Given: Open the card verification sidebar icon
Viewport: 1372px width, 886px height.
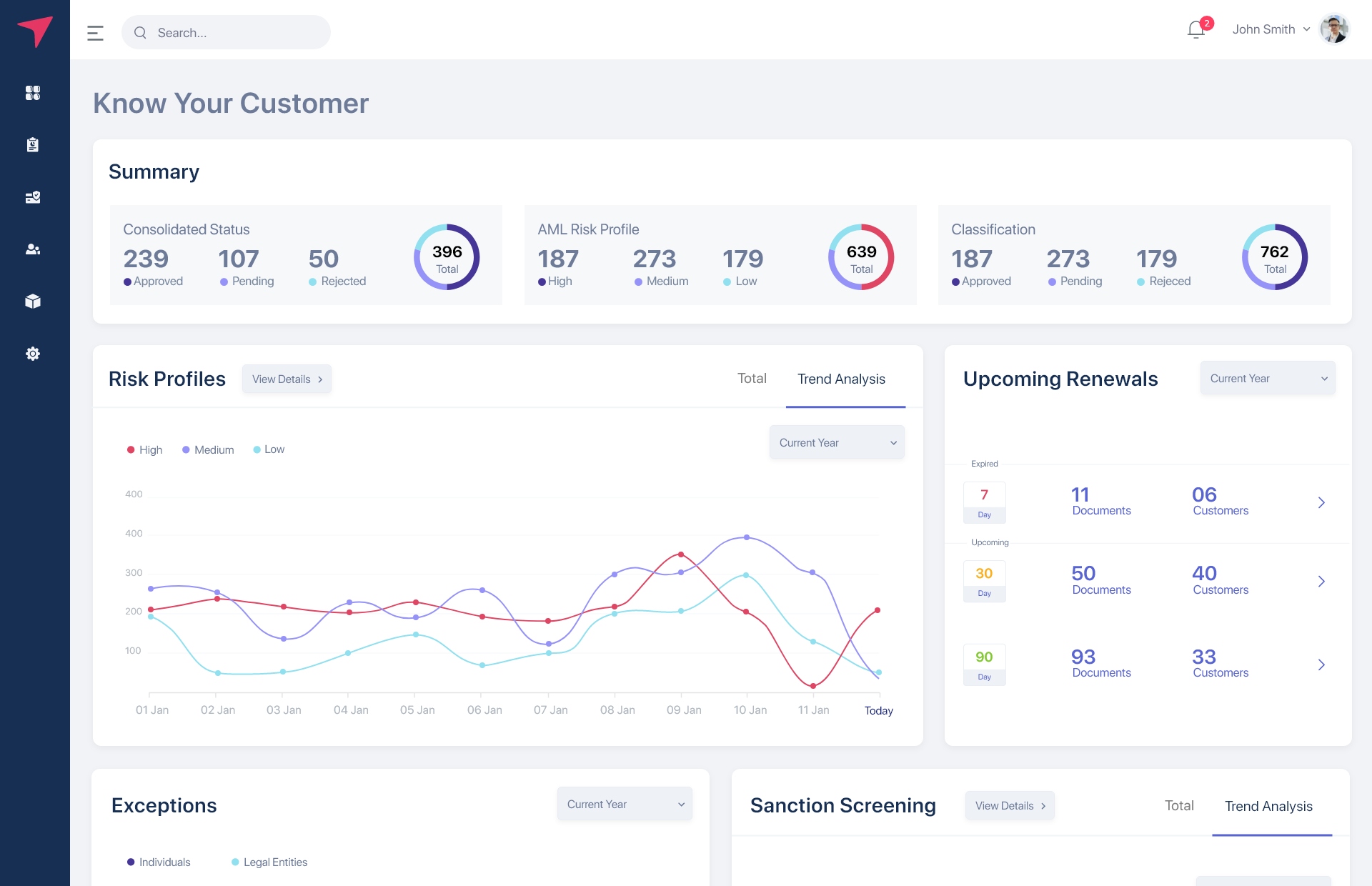Looking at the screenshot, I should (33, 197).
